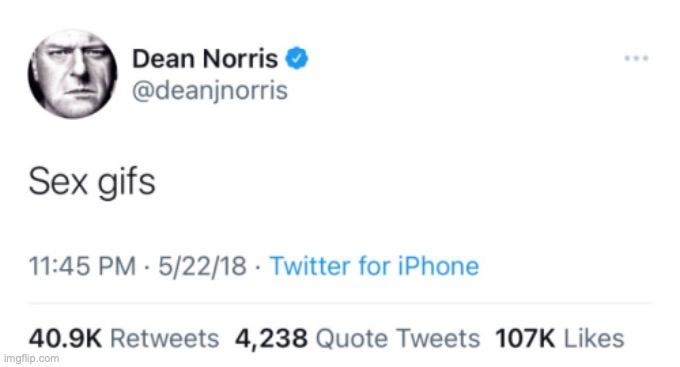The width and height of the screenshot is (680, 367).
Task: Click the 11:45 PM timestamp
Action: click(x=82, y=266)
